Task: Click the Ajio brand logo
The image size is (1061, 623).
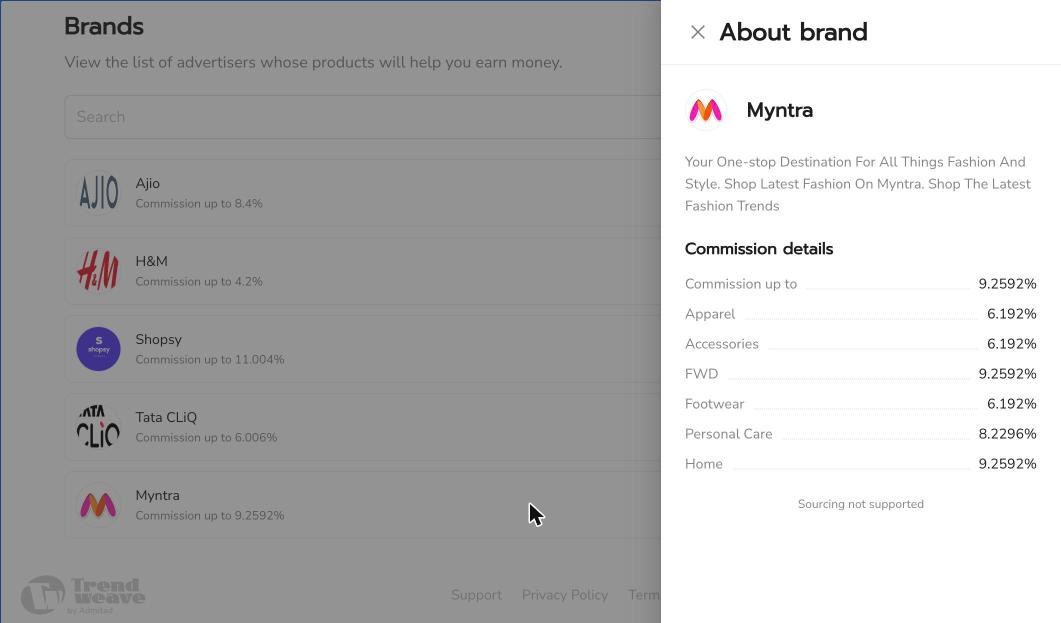Action: pyautogui.click(x=98, y=193)
